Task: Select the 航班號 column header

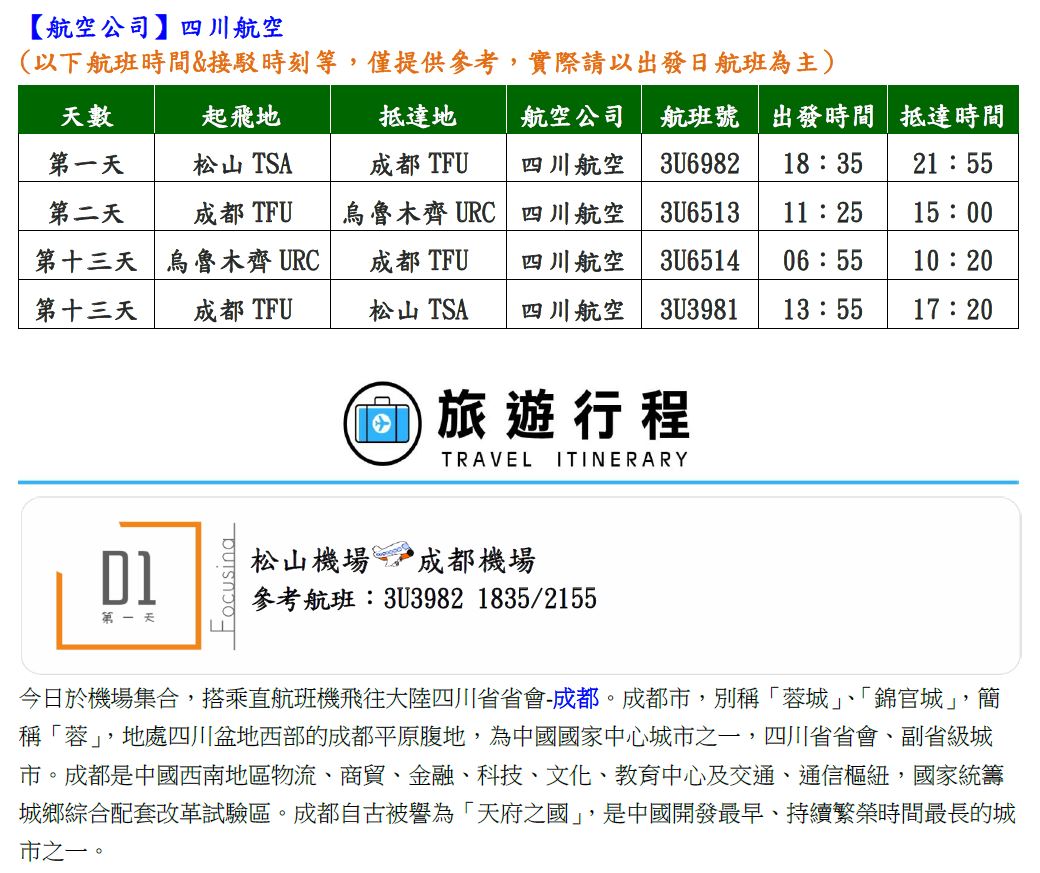Action: click(x=699, y=115)
